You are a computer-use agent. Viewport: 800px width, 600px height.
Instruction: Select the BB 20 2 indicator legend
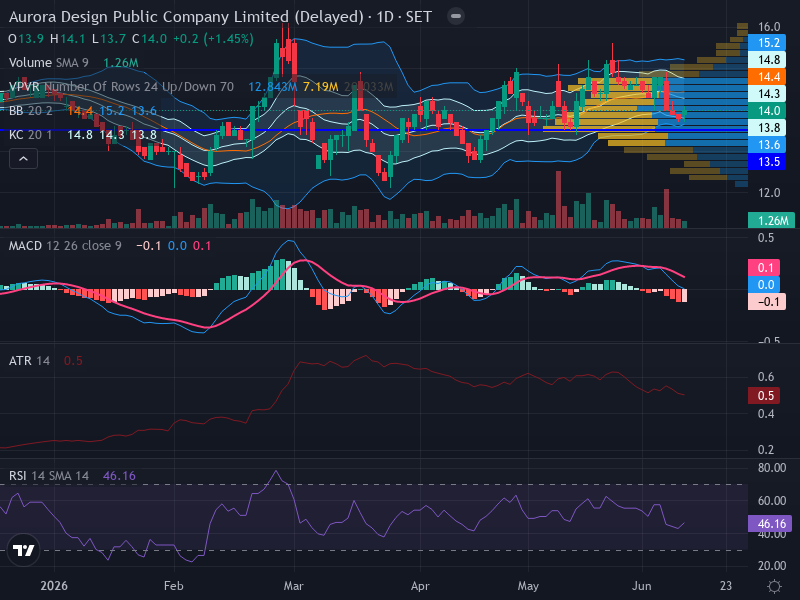pos(31,111)
